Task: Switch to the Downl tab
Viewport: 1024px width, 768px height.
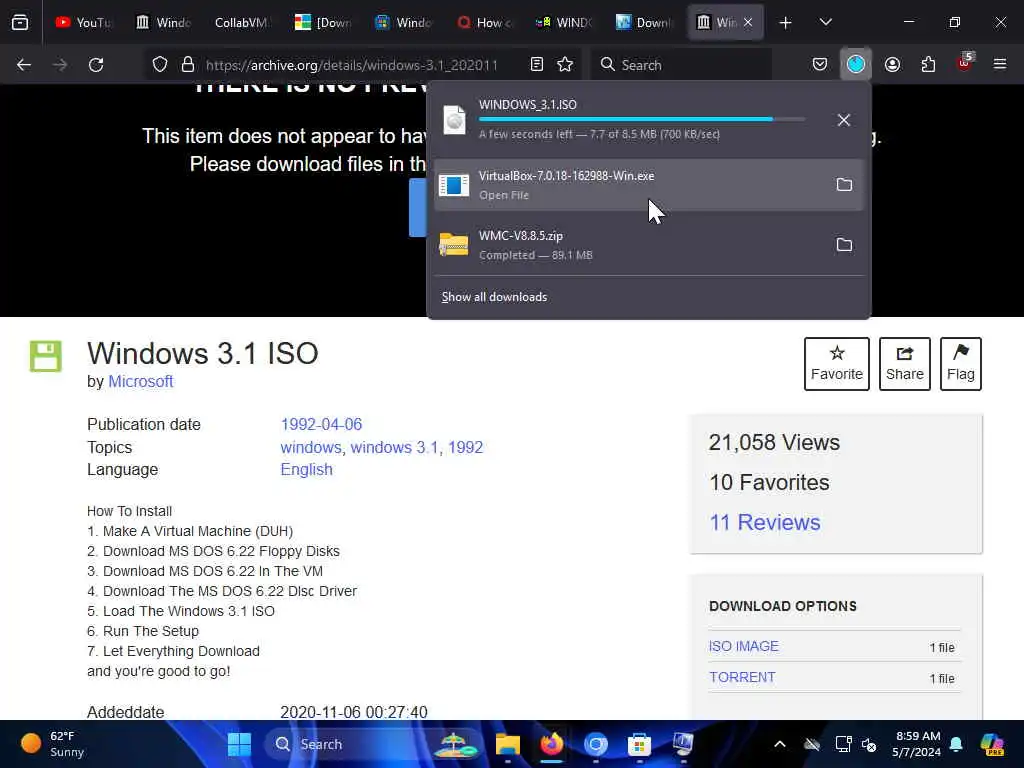Action: pos(645,22)
